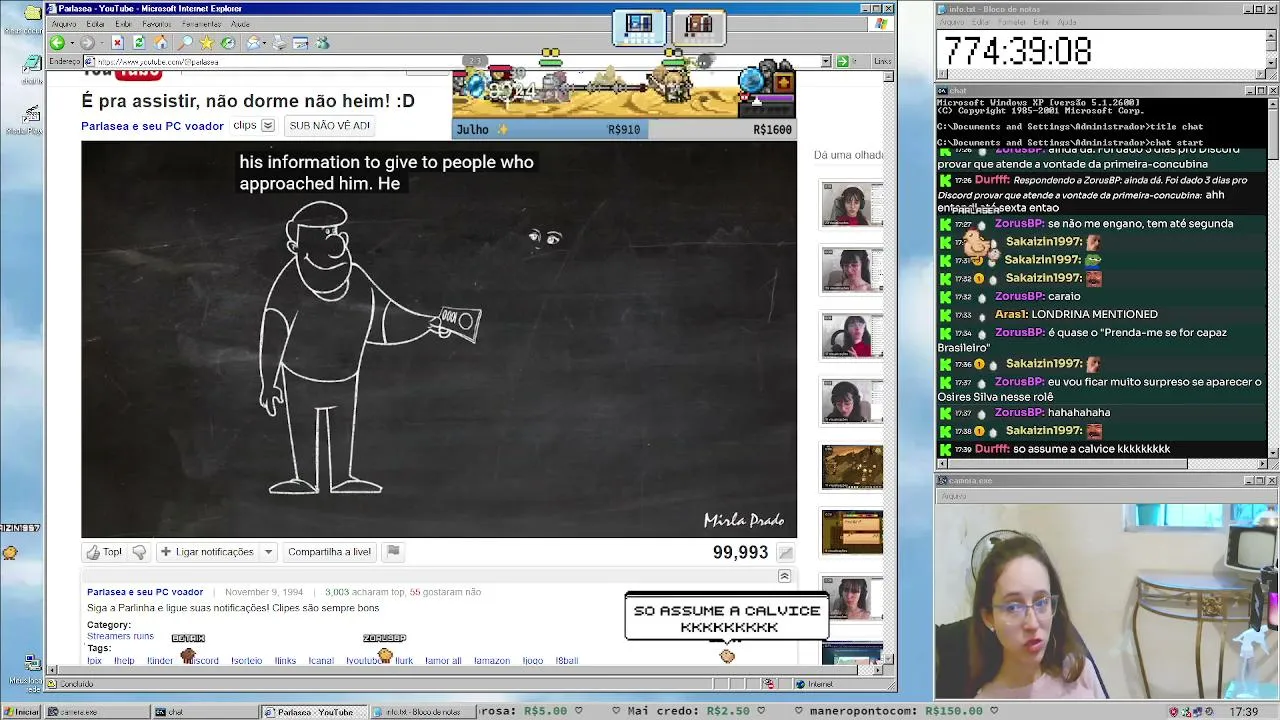
Task: Open the top desktop folder icon
Action: [x=32, y=13]
